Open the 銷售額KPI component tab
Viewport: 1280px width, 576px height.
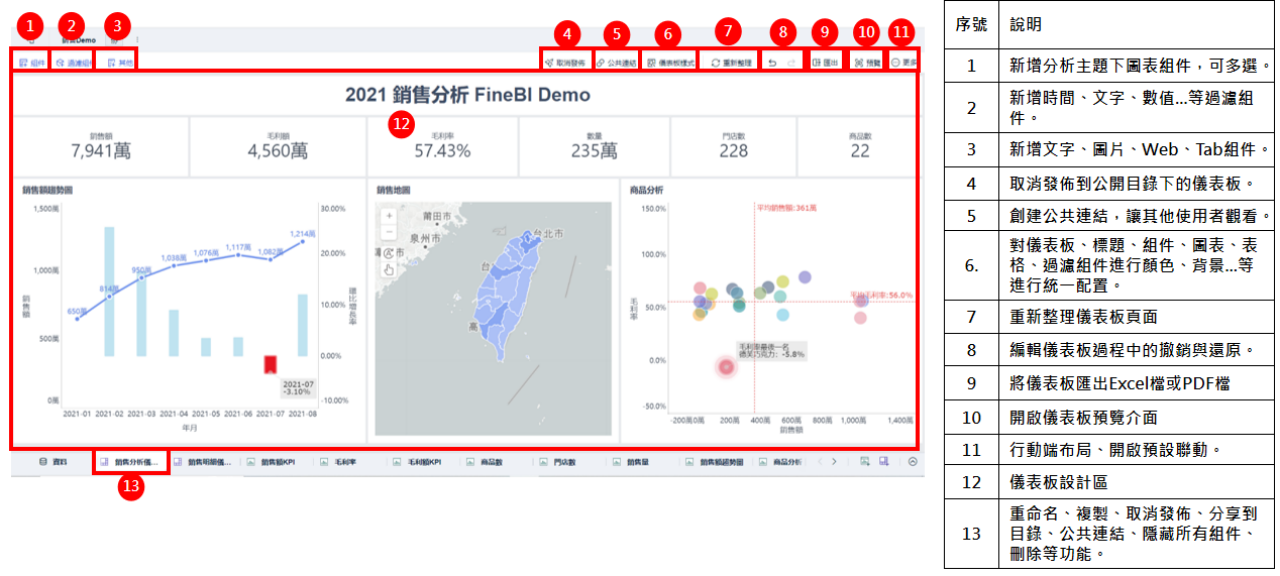(270, 462)
